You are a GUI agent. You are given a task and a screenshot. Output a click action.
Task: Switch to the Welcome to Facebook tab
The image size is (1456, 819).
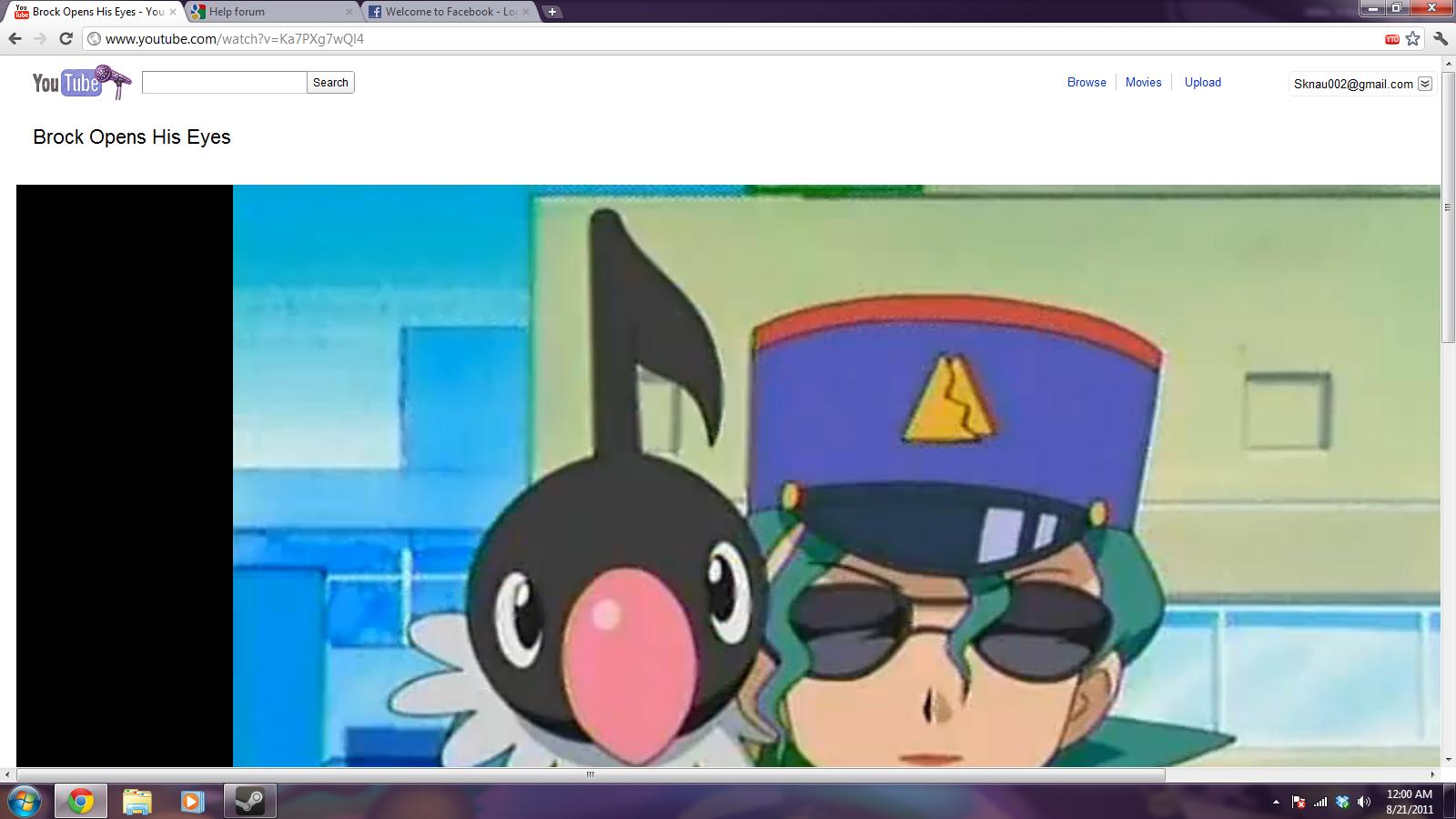[x=449, y=12]
